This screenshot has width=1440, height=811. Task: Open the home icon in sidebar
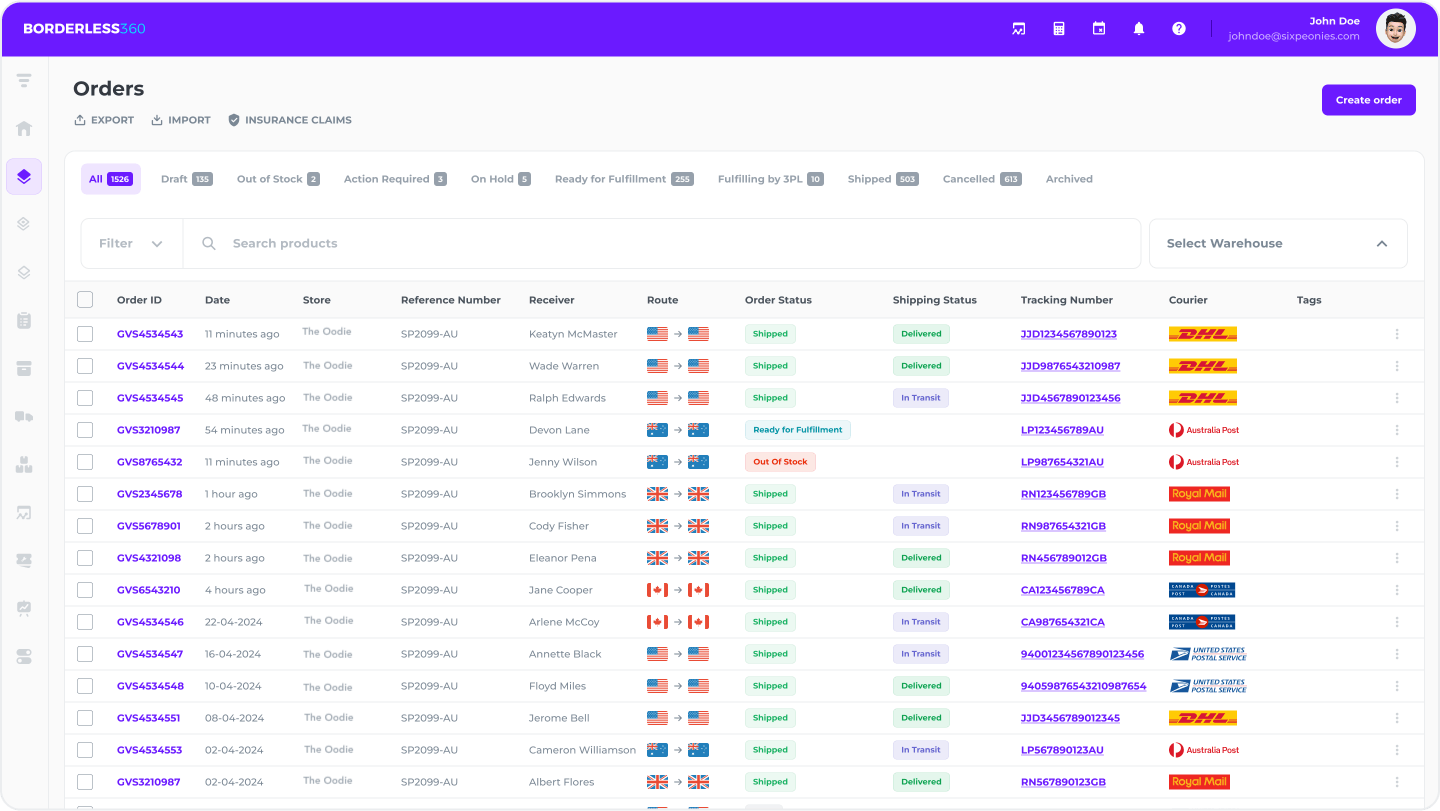[x=24, y=128]
